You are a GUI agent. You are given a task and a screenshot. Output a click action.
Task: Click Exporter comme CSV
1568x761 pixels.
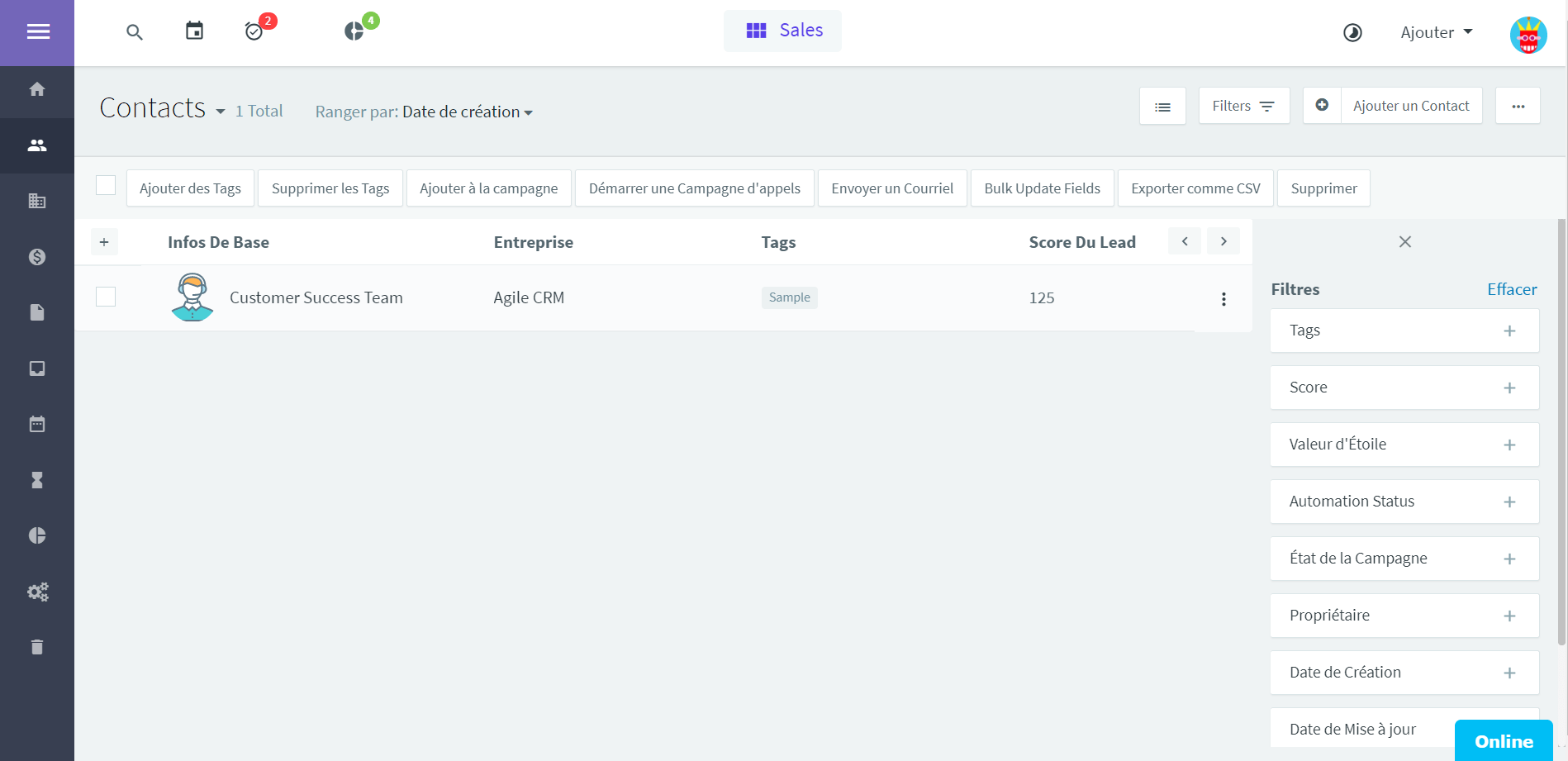pos(1195,188)
